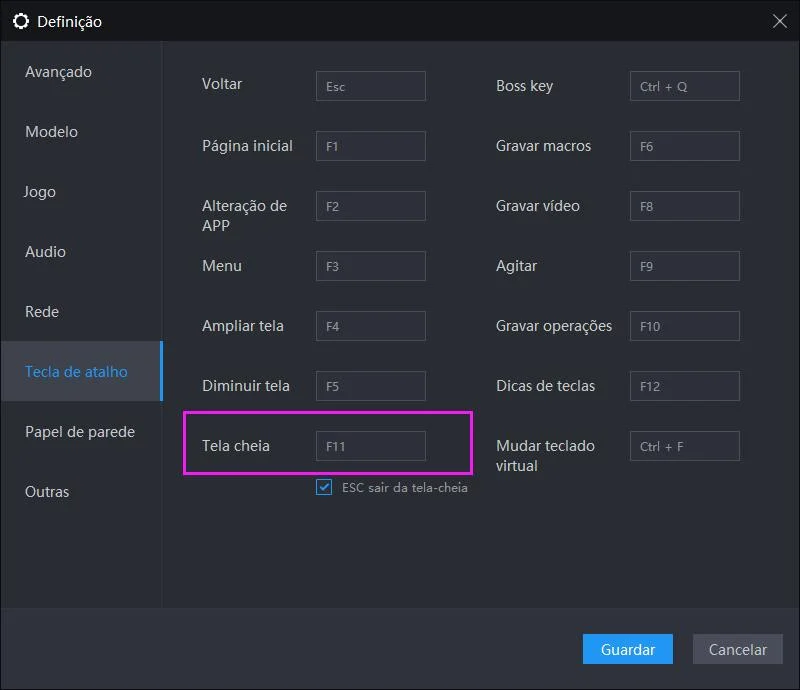Click the Definição title text
Viewport: 800px width, 690px height.
click(69, 22)
